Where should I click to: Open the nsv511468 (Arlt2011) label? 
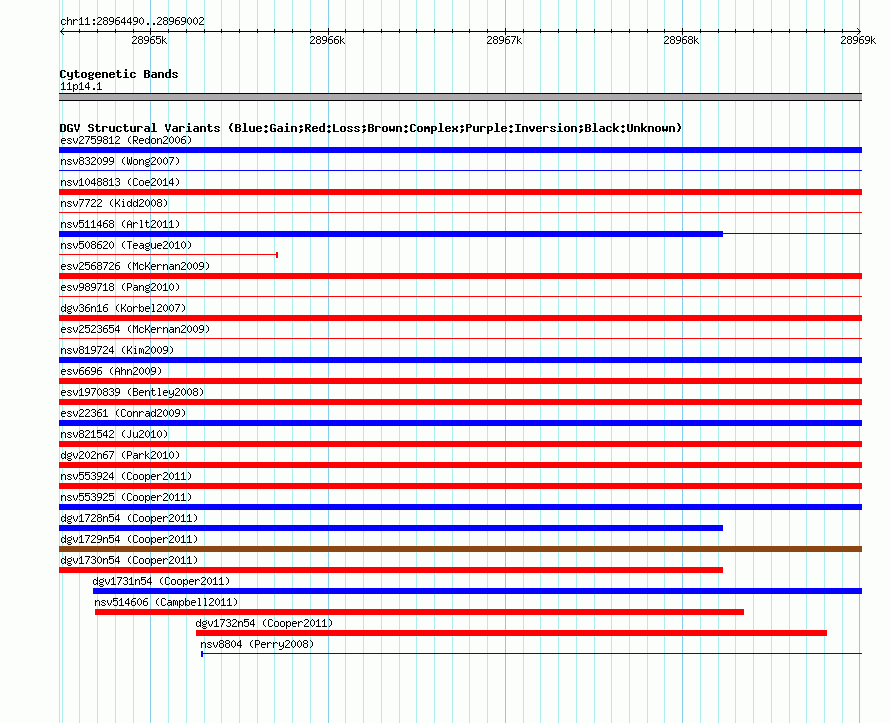tap(120, 224)
